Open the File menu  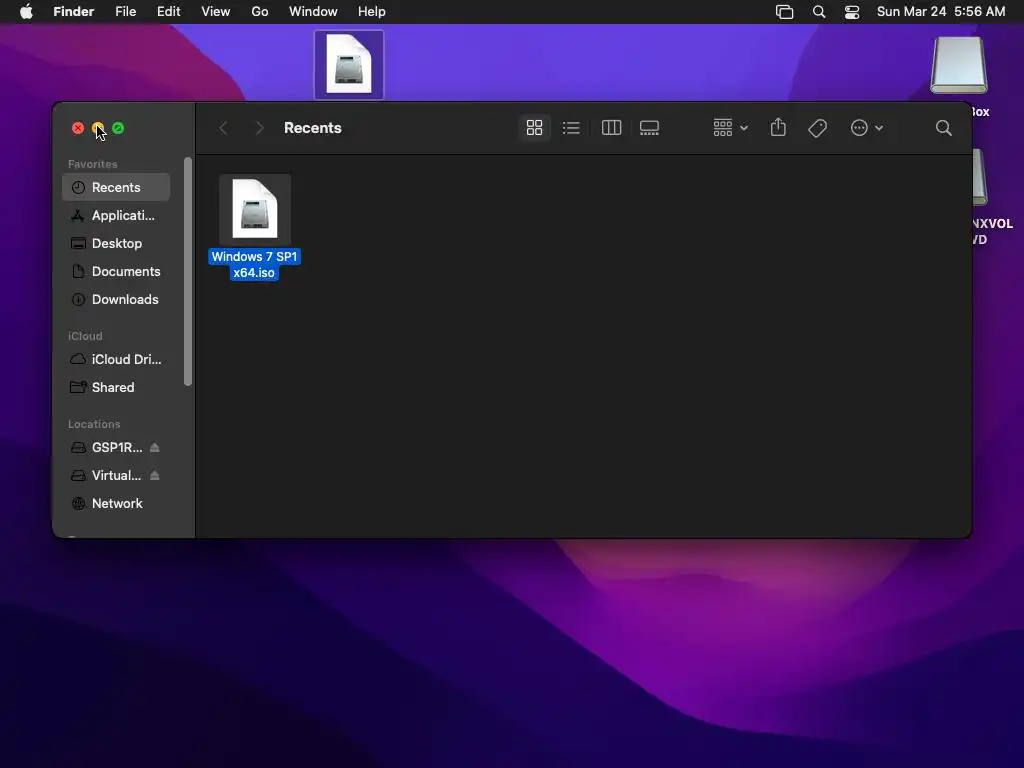point(125,12)
